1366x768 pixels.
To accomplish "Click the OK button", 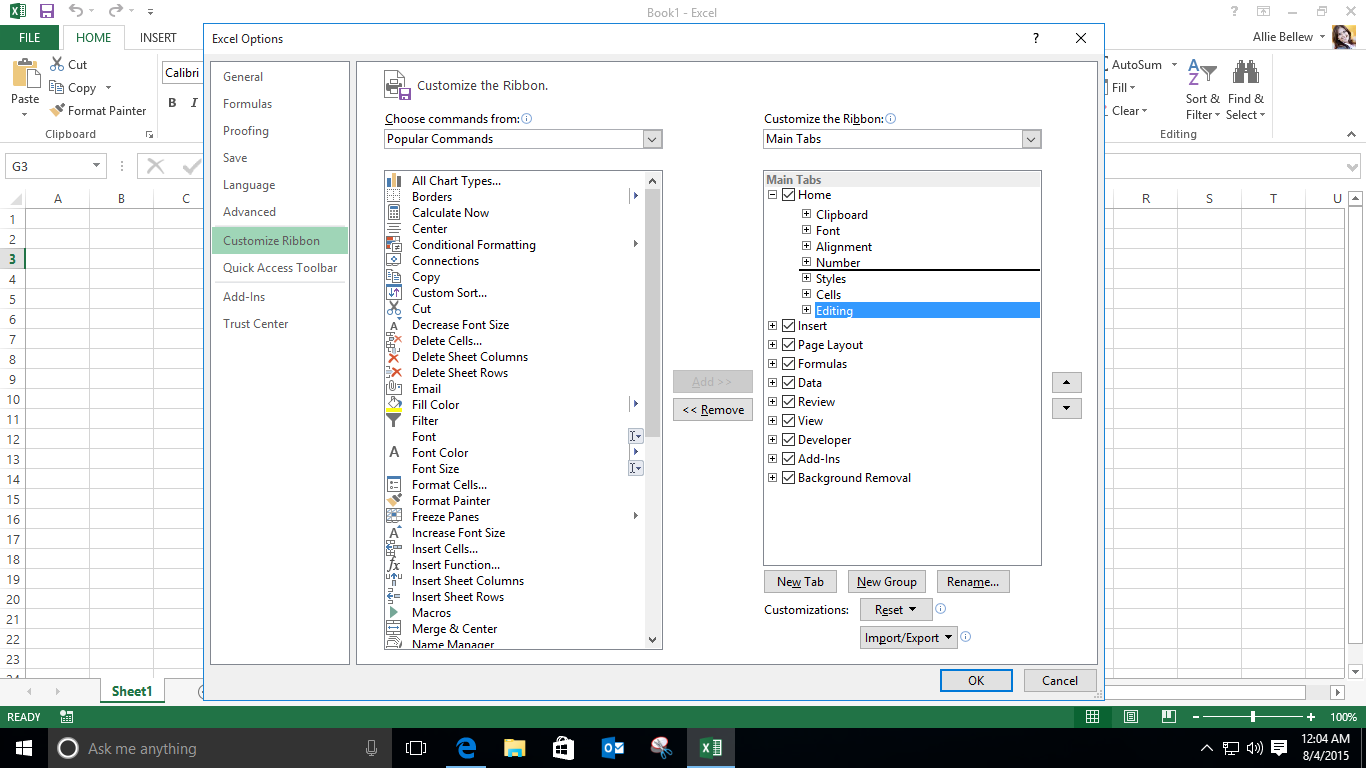I will coord(976,681).
